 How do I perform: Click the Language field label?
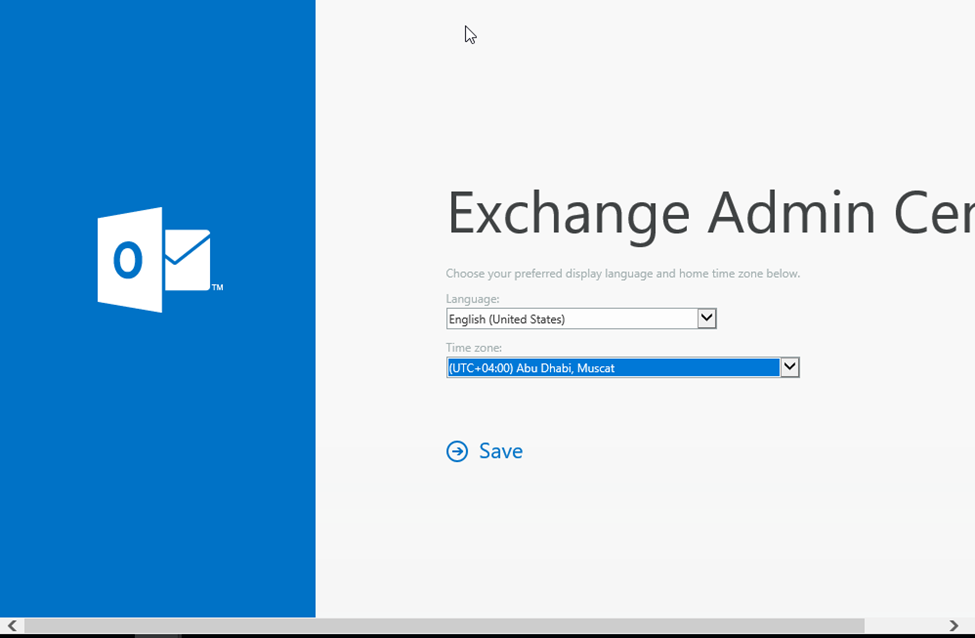click(x=472, y=298)
